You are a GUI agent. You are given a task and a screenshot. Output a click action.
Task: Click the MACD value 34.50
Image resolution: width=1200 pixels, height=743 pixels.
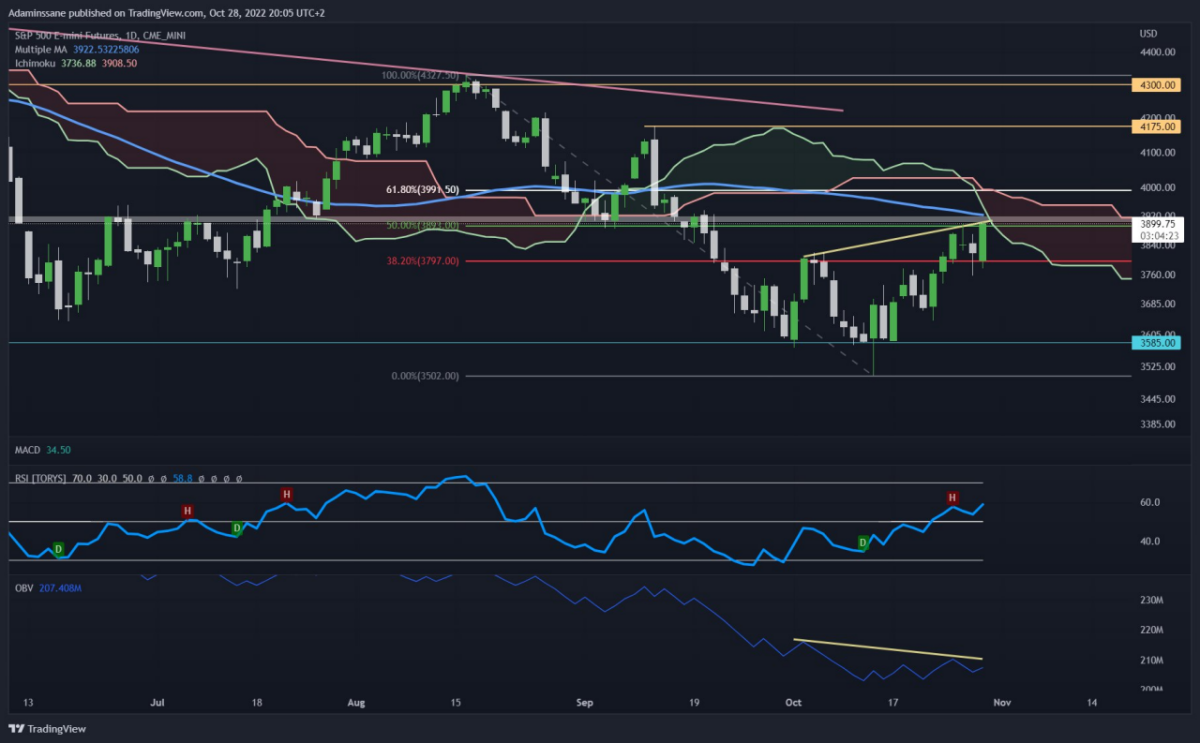(x=57, y=452)
